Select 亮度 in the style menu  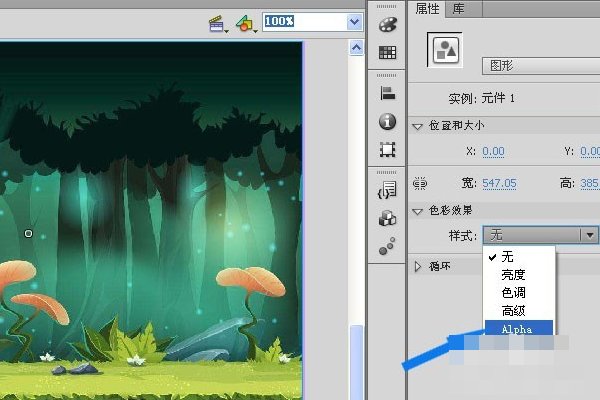pos(519,274)
